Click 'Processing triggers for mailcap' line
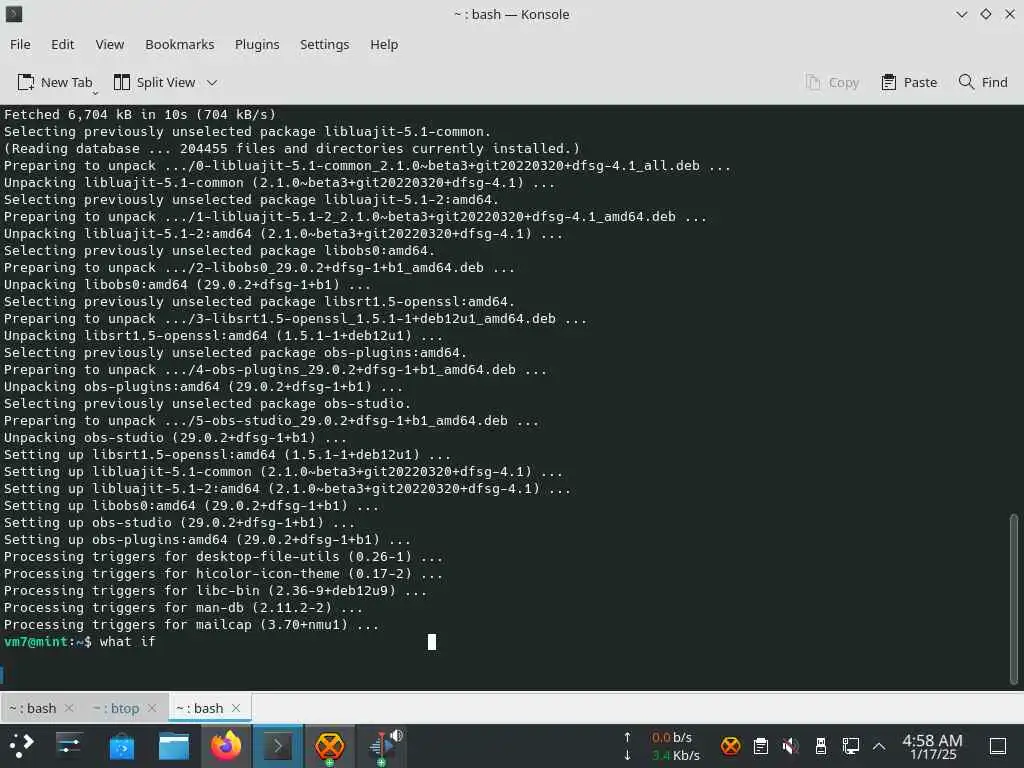Viewport: 1024px width, 768px height. pos(191,624)
